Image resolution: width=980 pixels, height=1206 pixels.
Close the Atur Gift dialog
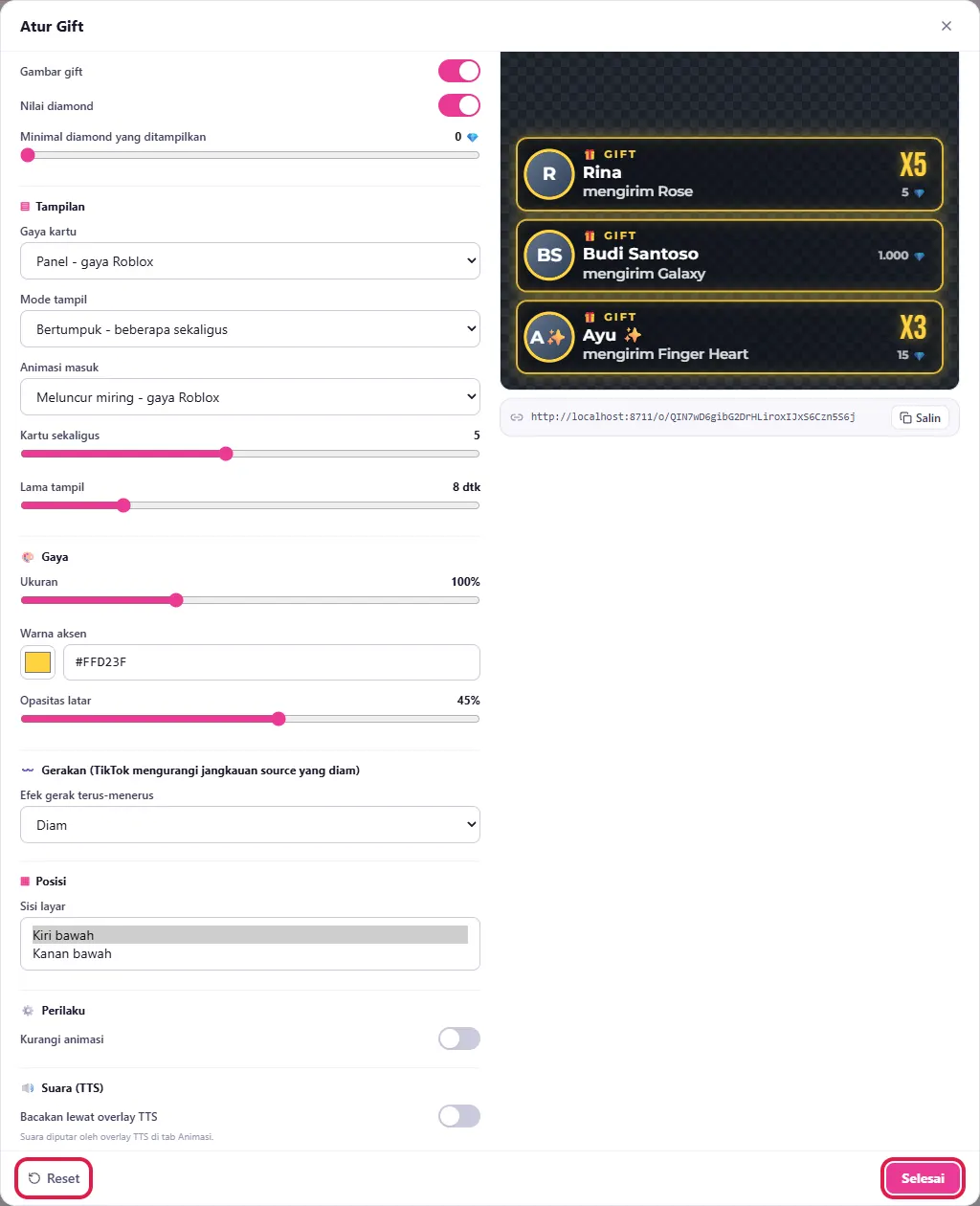[947, 26]
